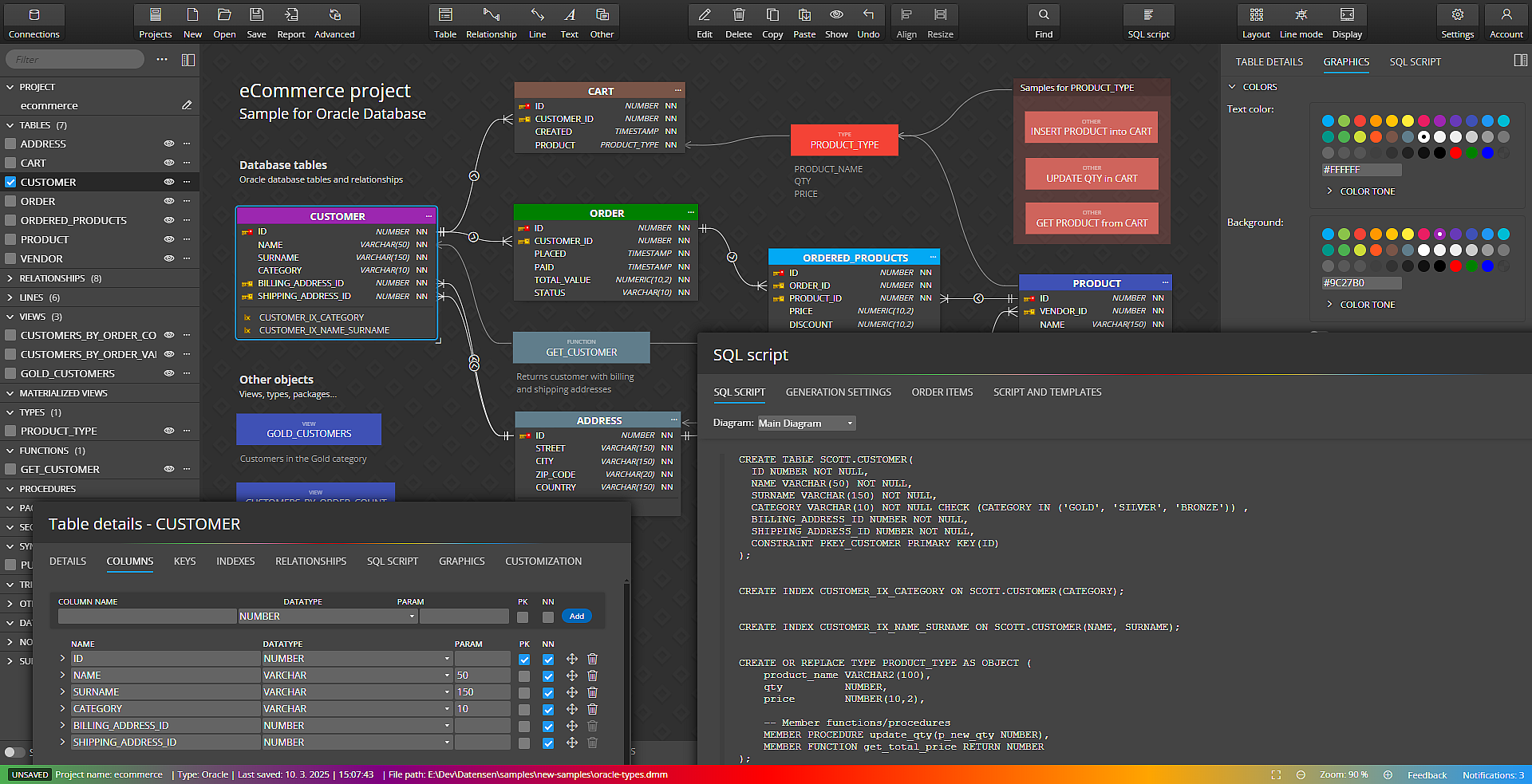Viewport: 1532px width, 784px height.
Task: Select the Text tool in the toolbar
Action: pos(569,22)
